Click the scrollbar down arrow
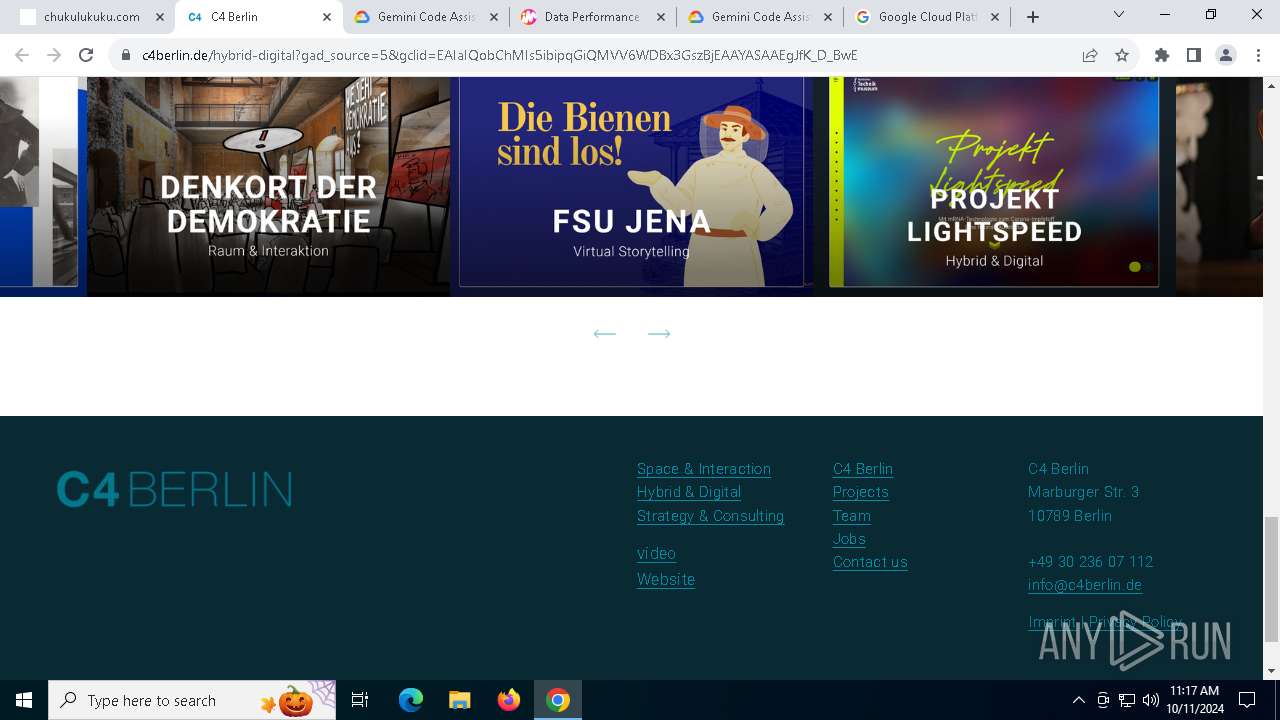This screenshot has width=1280, height=720. 1271,671
